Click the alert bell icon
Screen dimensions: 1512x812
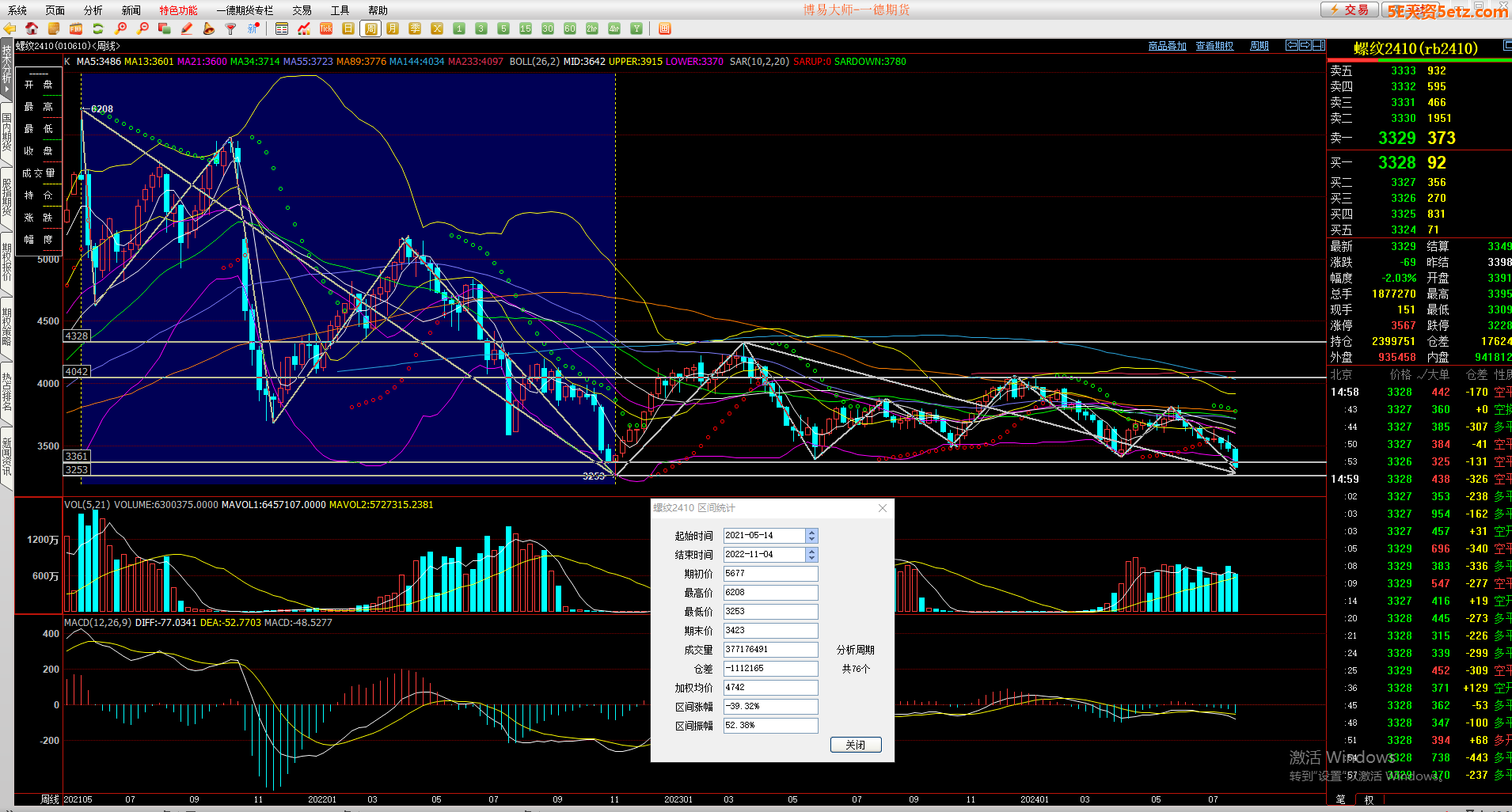pos(208,28)
